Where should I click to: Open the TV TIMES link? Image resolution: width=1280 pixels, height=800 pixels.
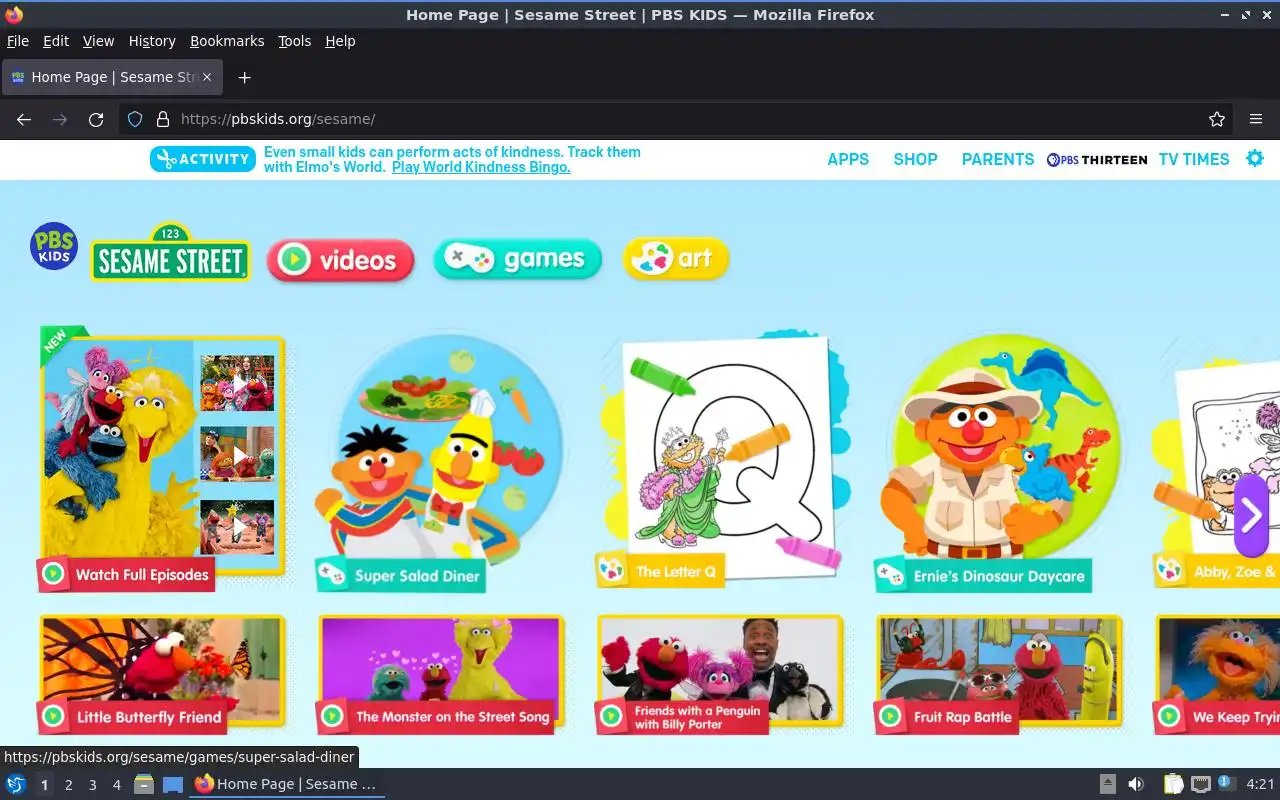coord(1194,159)
